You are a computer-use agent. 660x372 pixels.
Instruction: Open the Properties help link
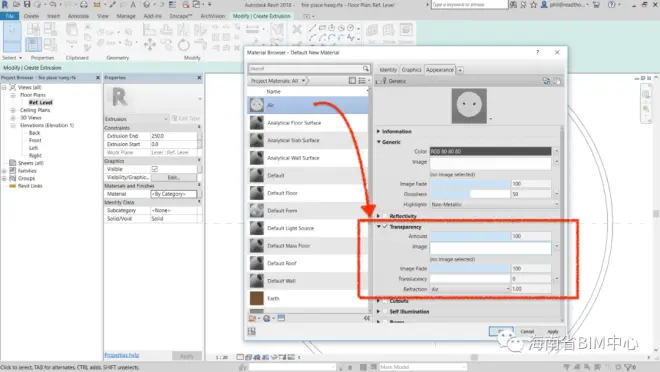click(x=122, y=355)
